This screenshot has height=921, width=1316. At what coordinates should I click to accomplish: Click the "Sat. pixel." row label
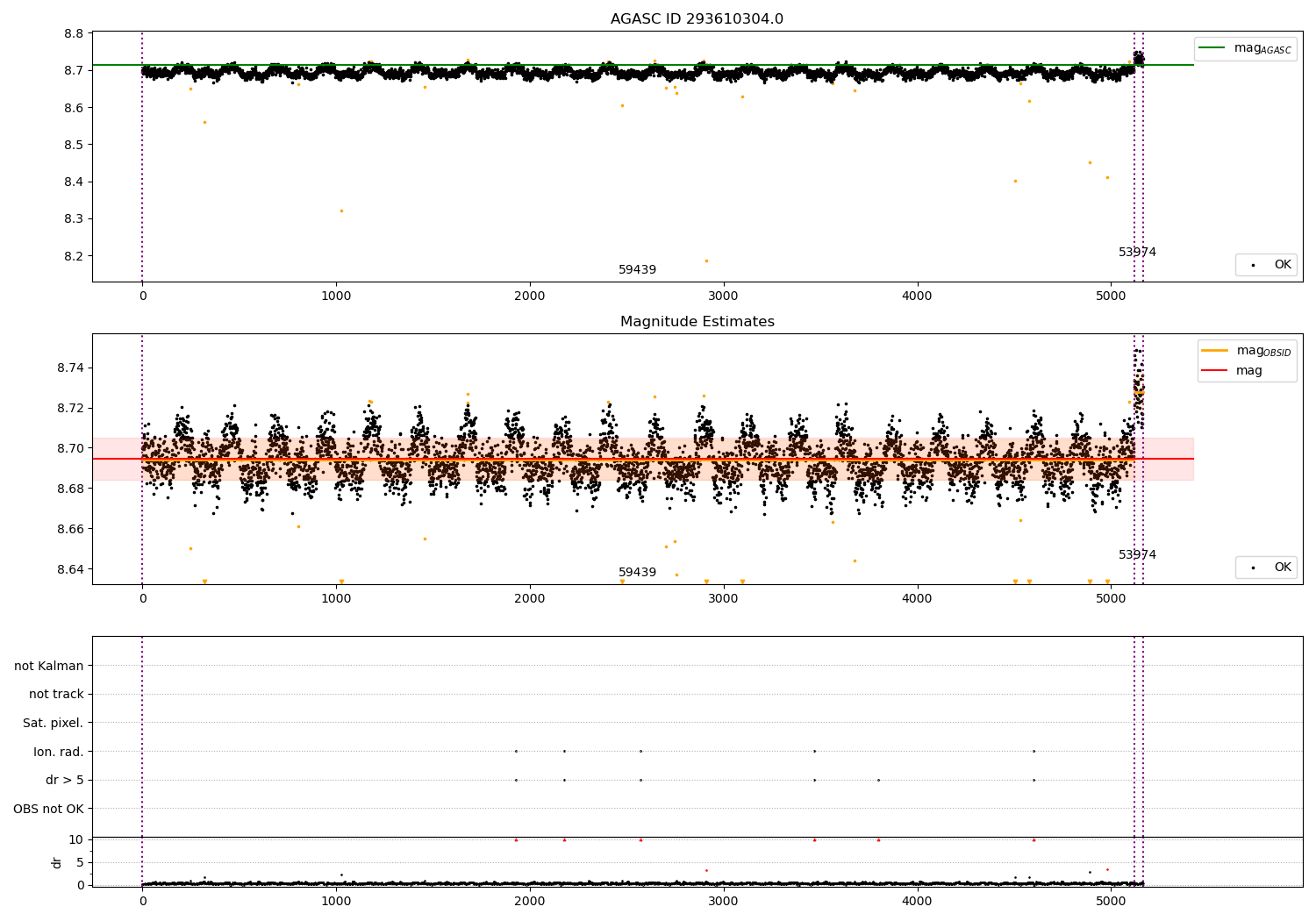(x=54, y=724)
